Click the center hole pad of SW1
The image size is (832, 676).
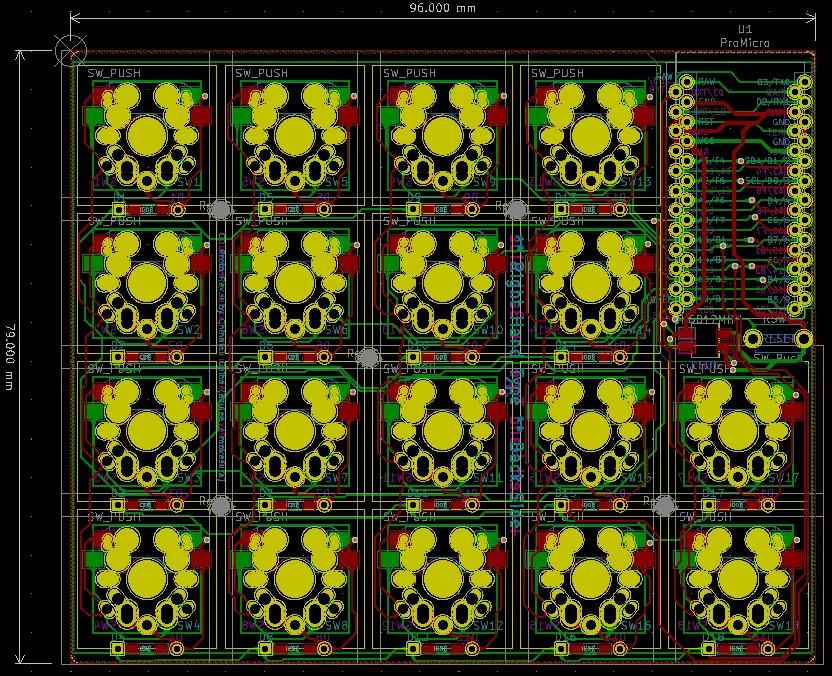[147, 135]
